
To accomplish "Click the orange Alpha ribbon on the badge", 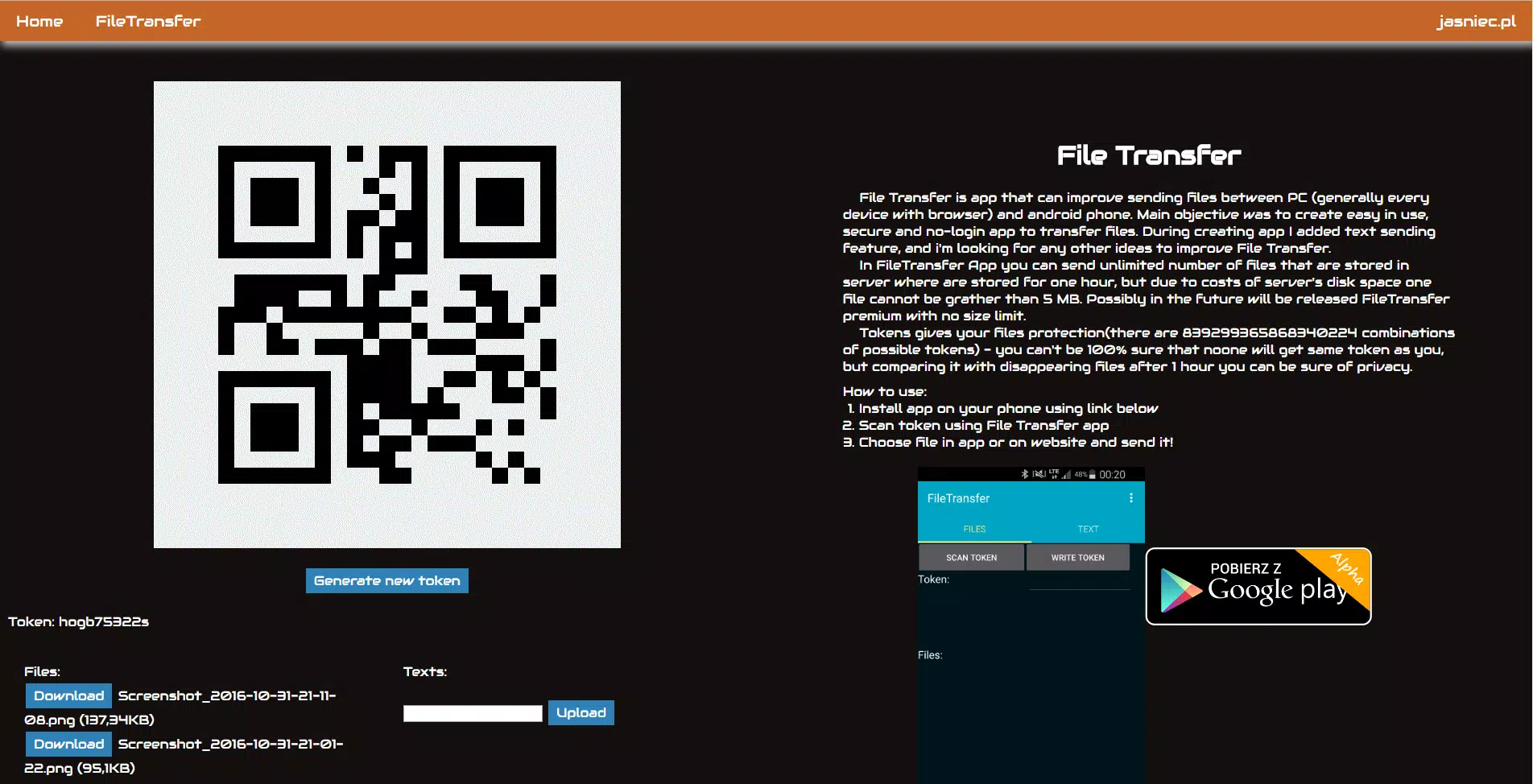I will coord(1346,567).
